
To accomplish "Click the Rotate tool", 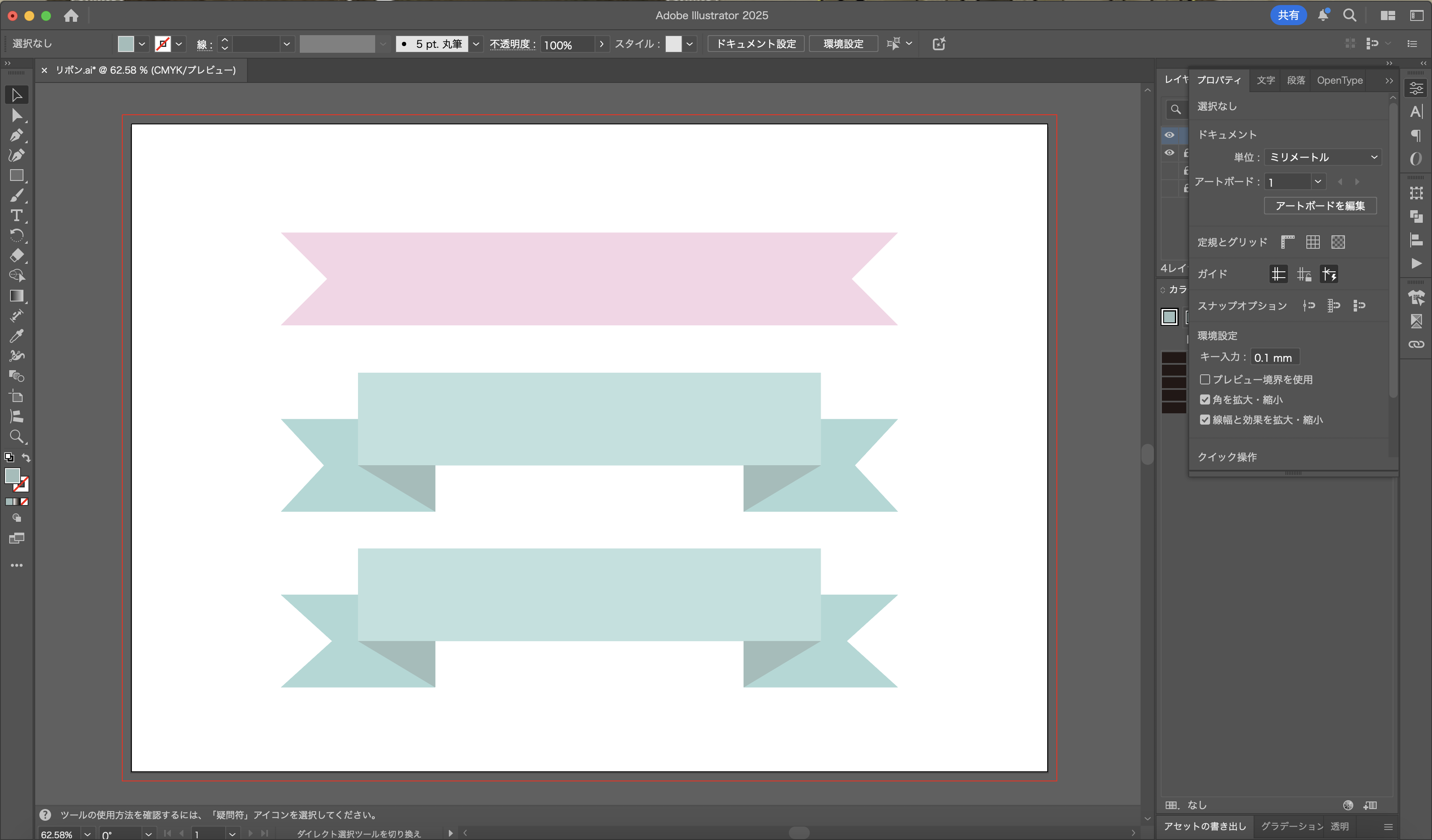I will [x=16, y=235].
